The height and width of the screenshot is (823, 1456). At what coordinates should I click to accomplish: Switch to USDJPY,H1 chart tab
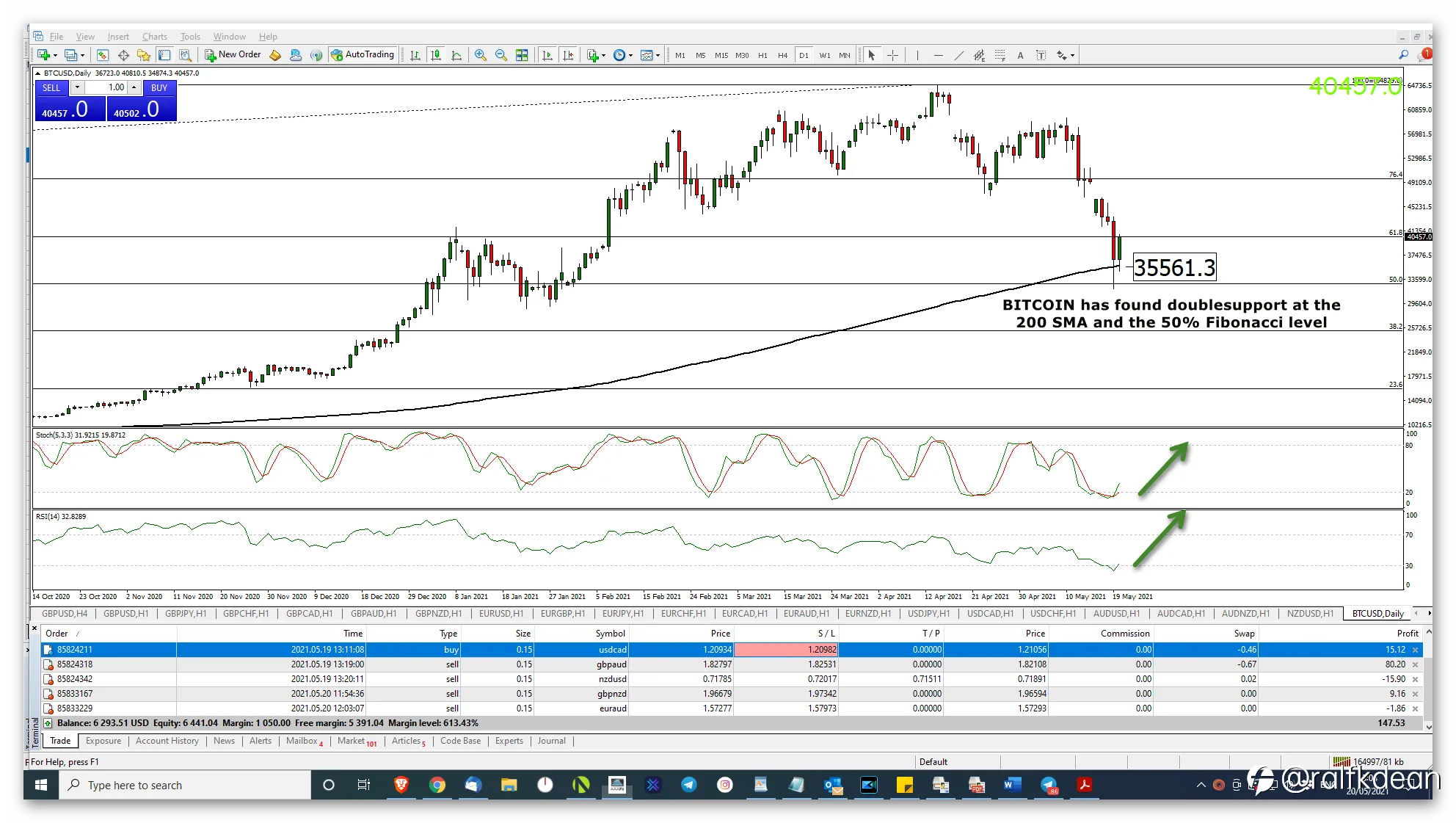pyautogui.click(x=928, y=614)
